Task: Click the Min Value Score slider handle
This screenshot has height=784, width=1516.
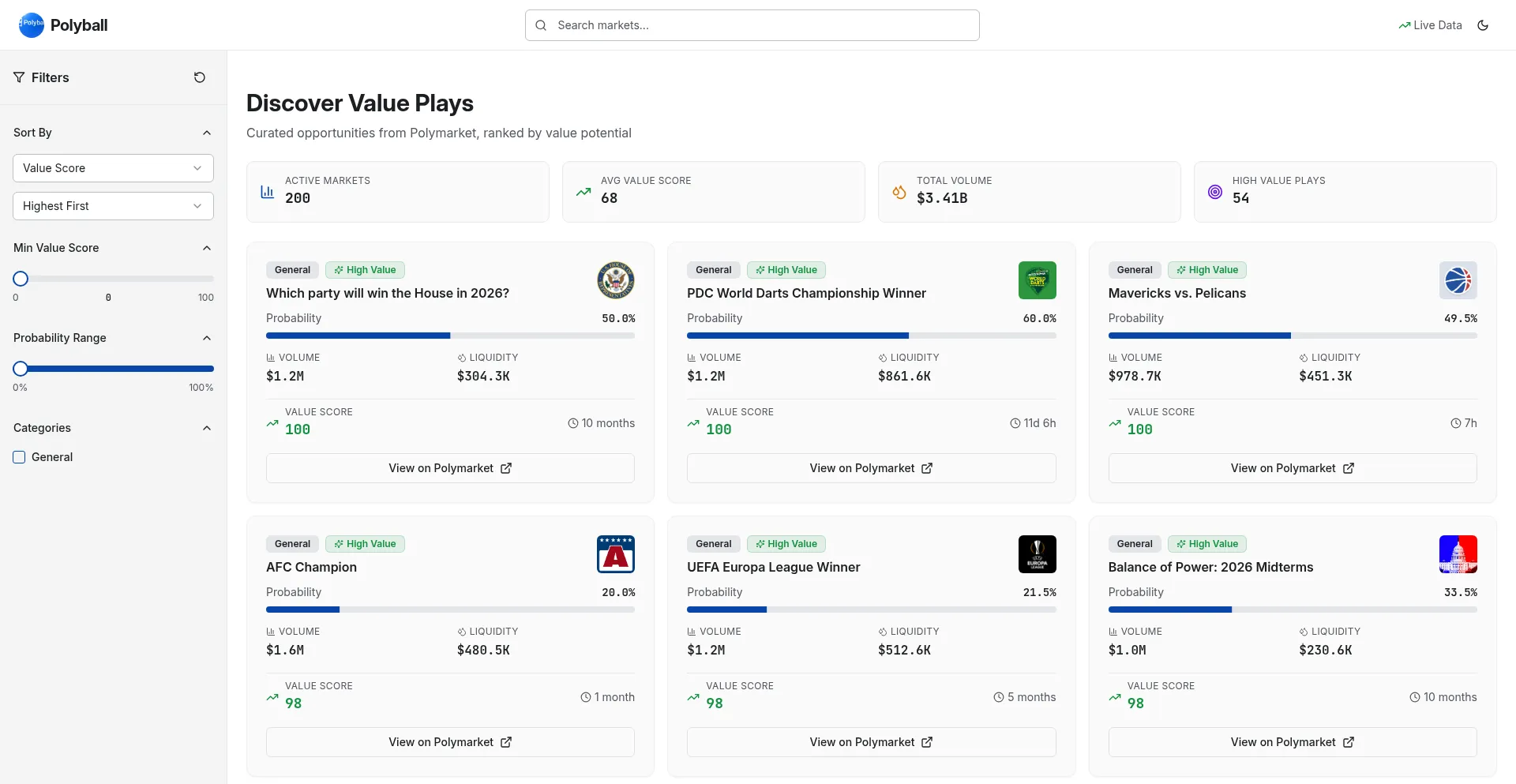Action: [21, 279]
